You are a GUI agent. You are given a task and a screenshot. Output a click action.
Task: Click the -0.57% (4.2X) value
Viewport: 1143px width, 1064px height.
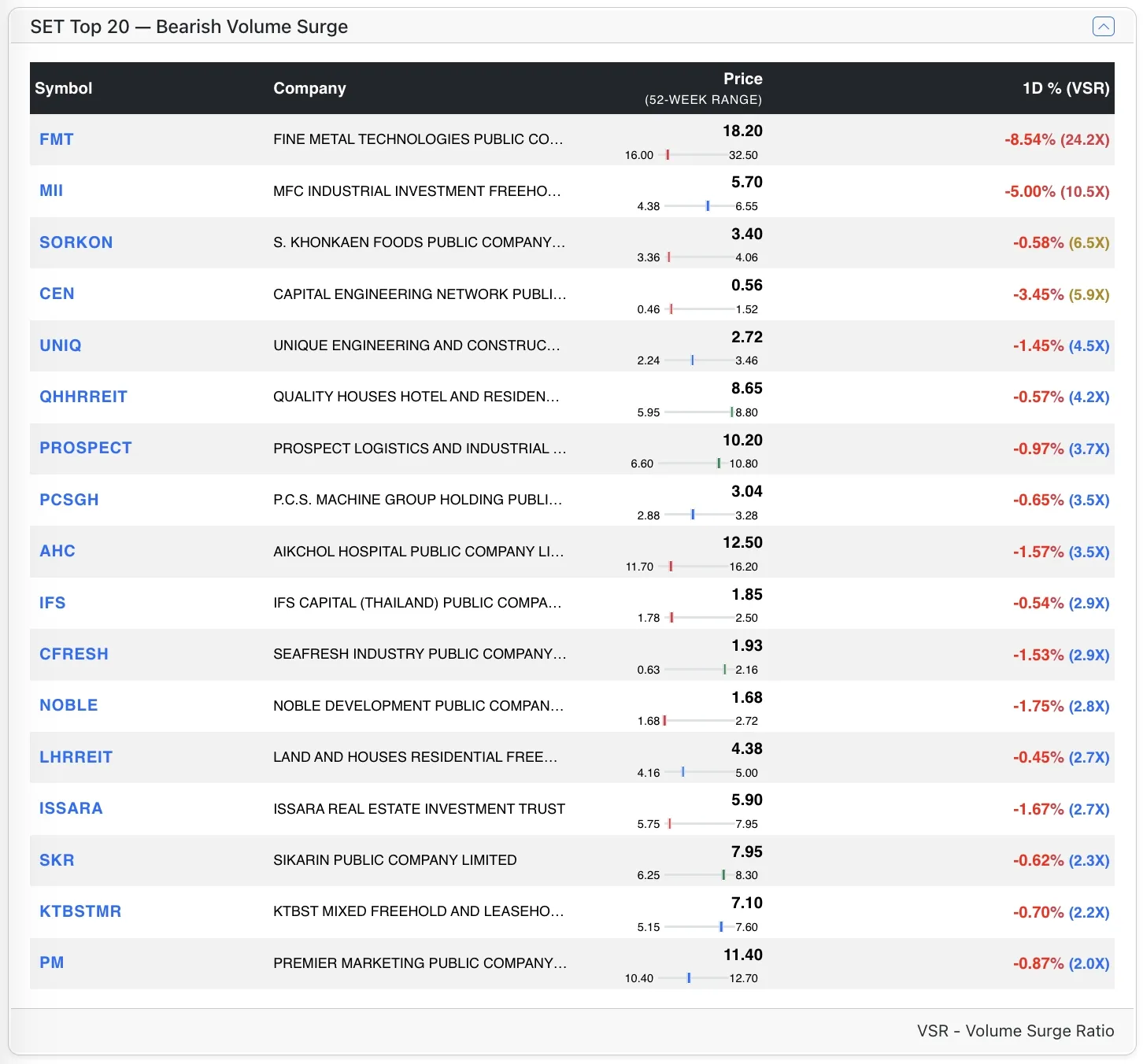1061,397
